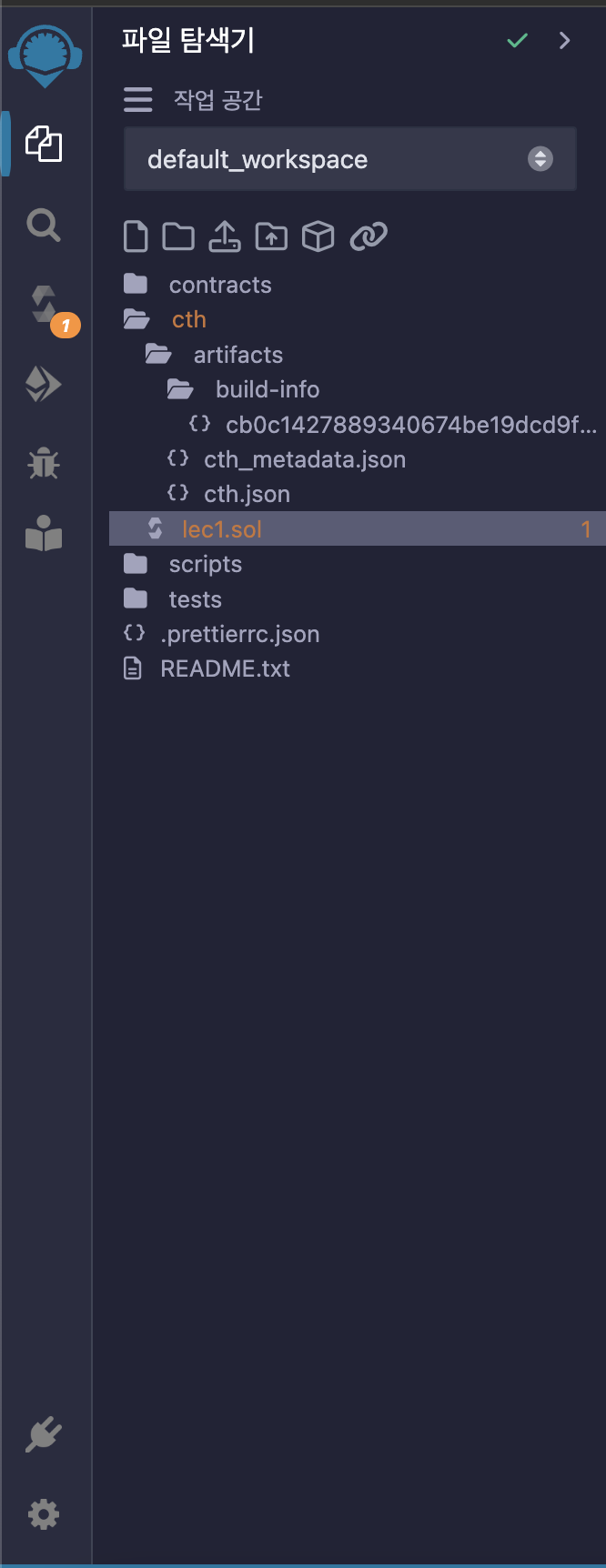606x1568 pixels.
Task: Open lec1.sol file
Action: [x=221, y=529]
